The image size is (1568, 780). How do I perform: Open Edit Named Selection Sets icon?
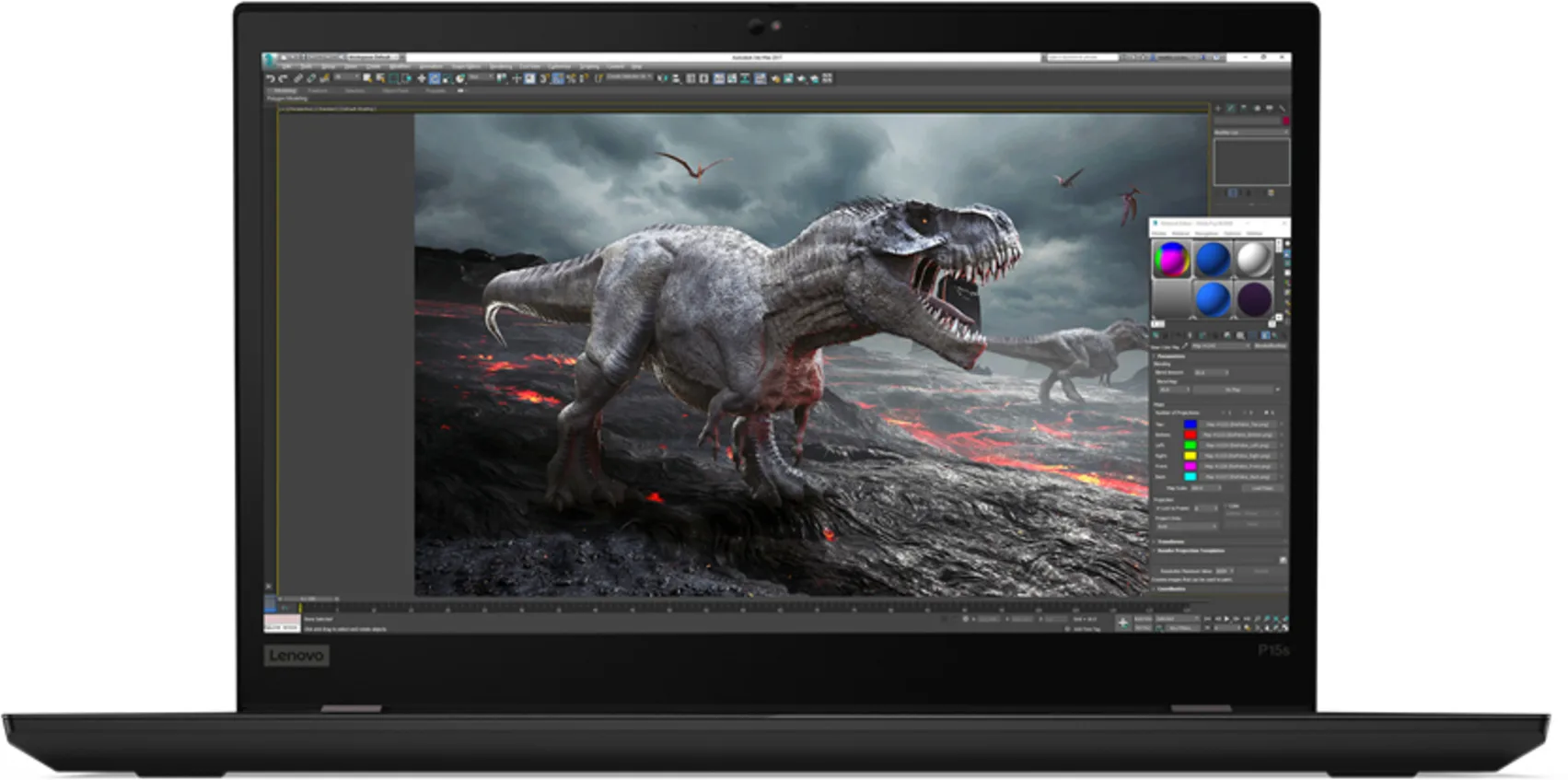click(598, 78)
